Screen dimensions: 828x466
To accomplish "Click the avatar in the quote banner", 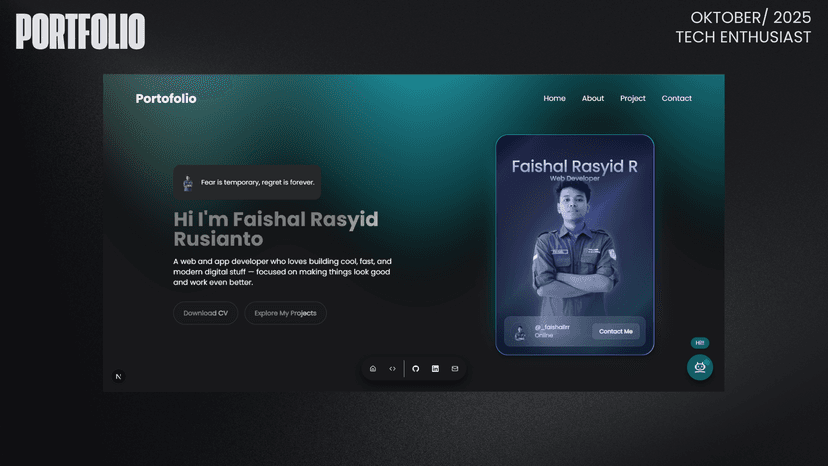I will click(187, 183).
